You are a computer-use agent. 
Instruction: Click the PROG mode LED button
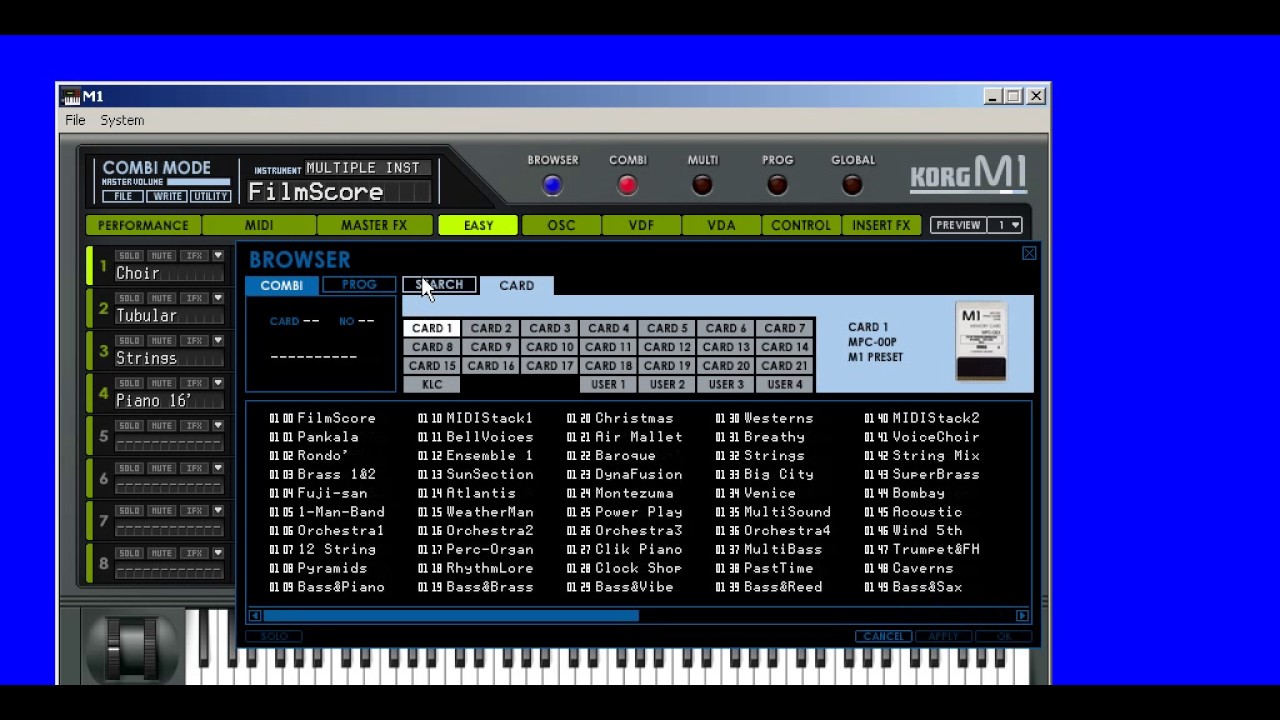tap(777, 185)
